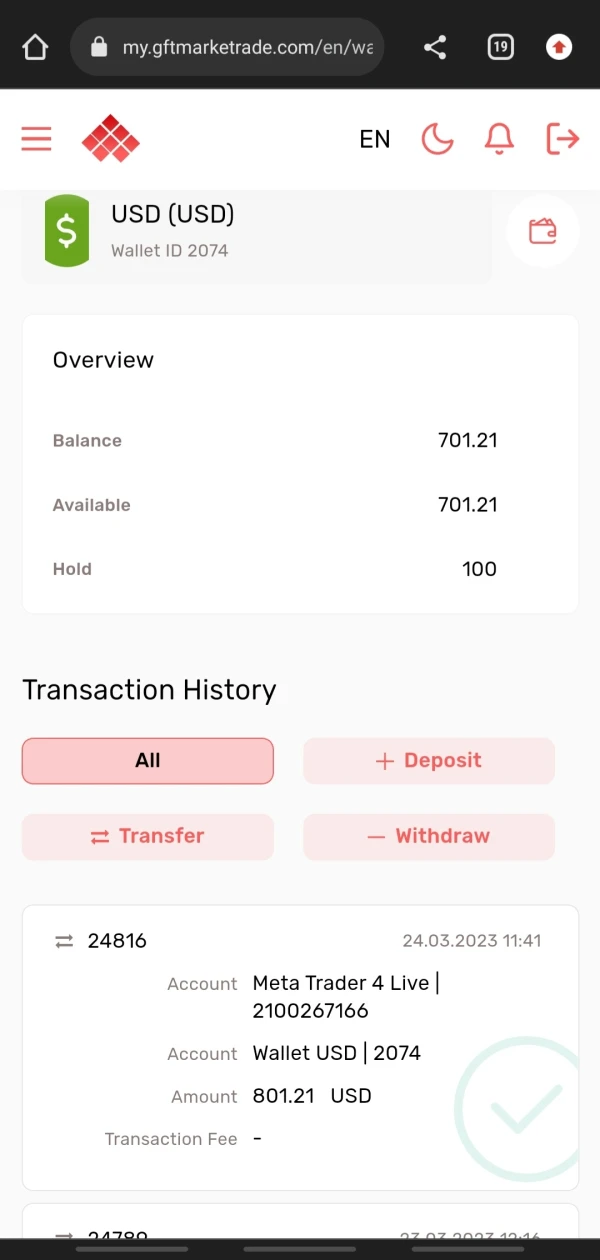Select the All transactions filter
The width and height of the screenshot is (600, 1260).
148,761
